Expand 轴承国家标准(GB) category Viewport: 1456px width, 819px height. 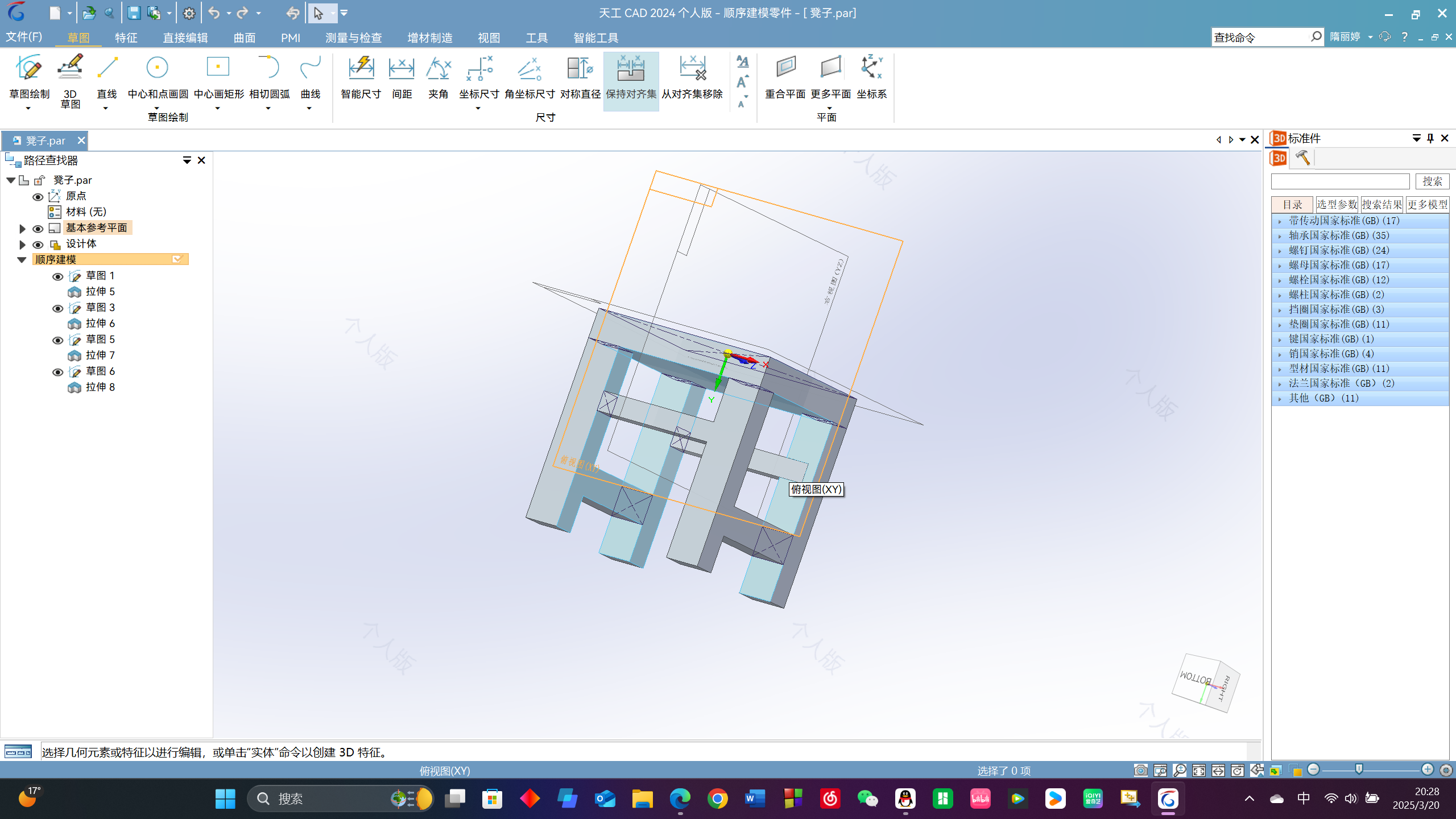click(1280, 236)
